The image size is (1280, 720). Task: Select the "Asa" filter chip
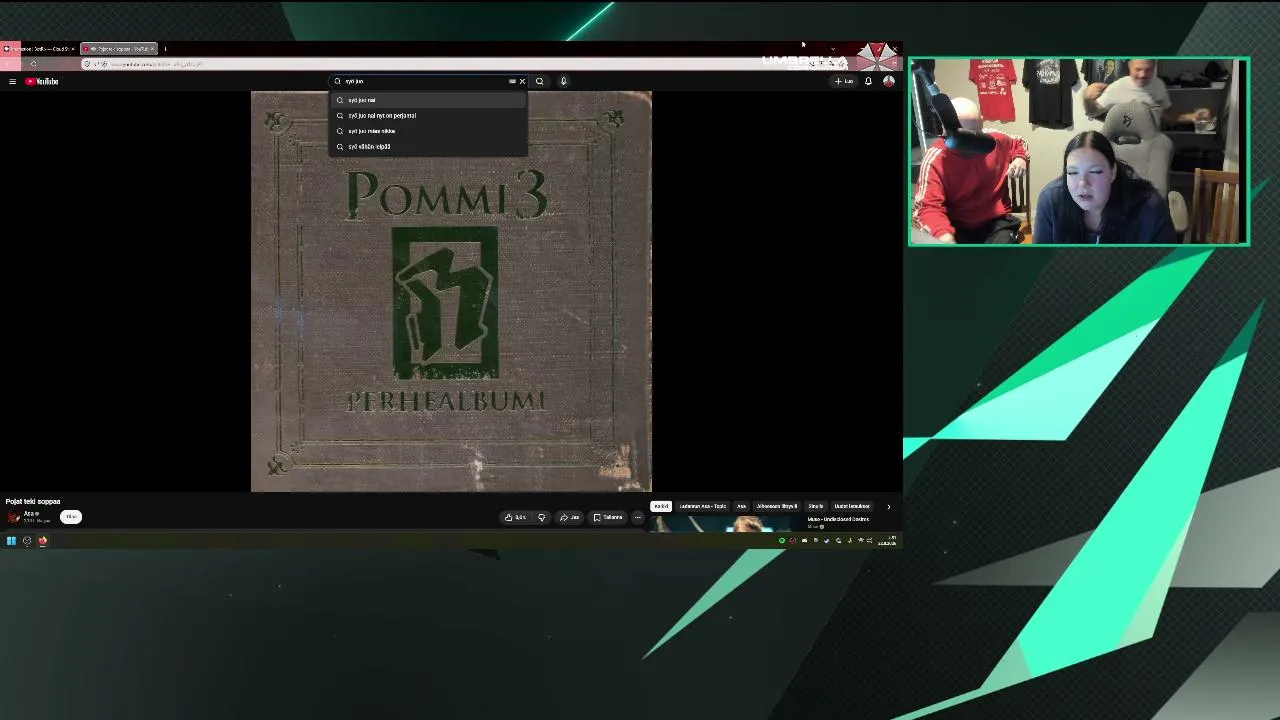pyautogui.click(x=741, y=506)
